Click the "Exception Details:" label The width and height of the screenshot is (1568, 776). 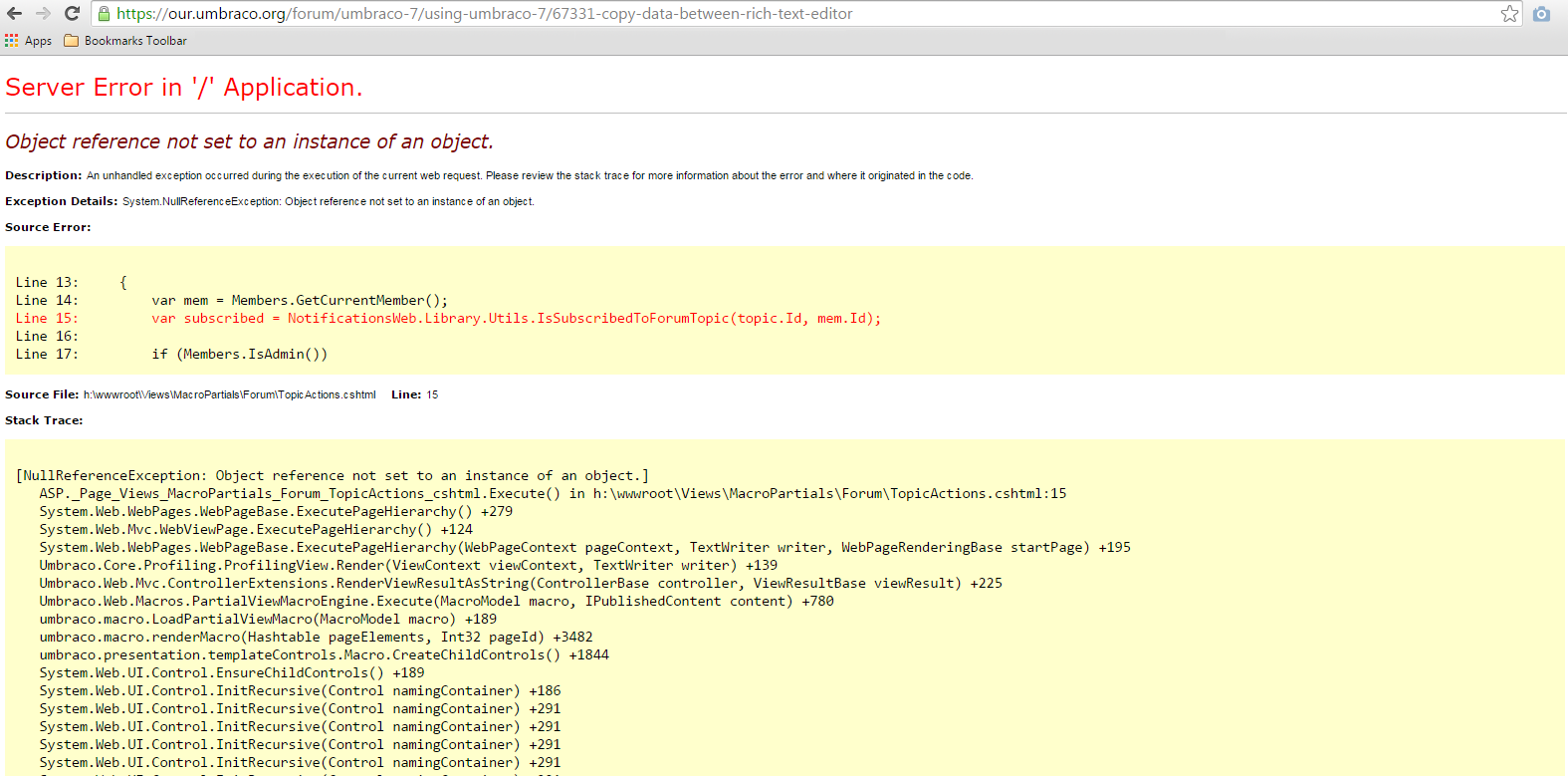pos(62,201)
